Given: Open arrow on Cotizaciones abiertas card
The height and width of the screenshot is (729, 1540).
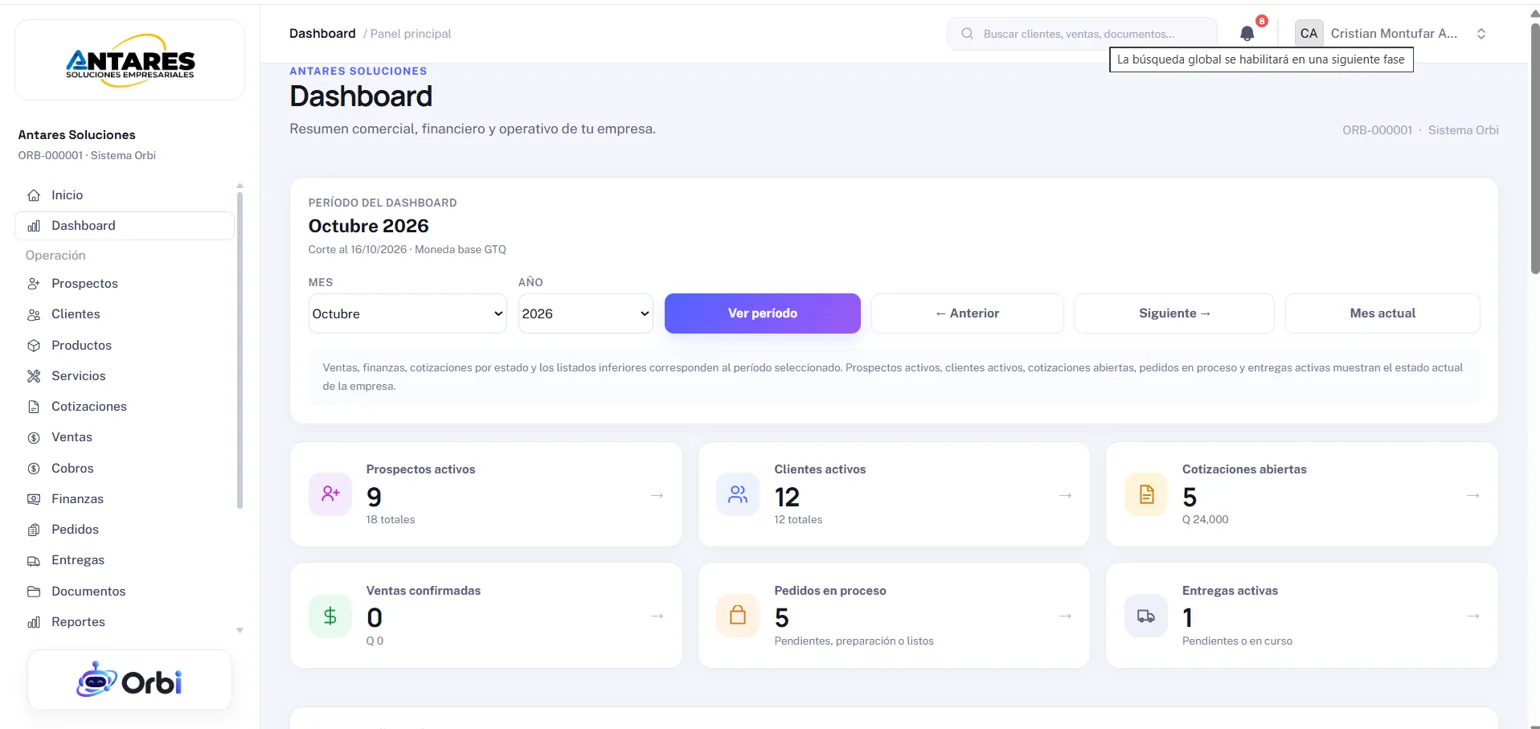Looking at the screenshot, I should coord(1473,495).
